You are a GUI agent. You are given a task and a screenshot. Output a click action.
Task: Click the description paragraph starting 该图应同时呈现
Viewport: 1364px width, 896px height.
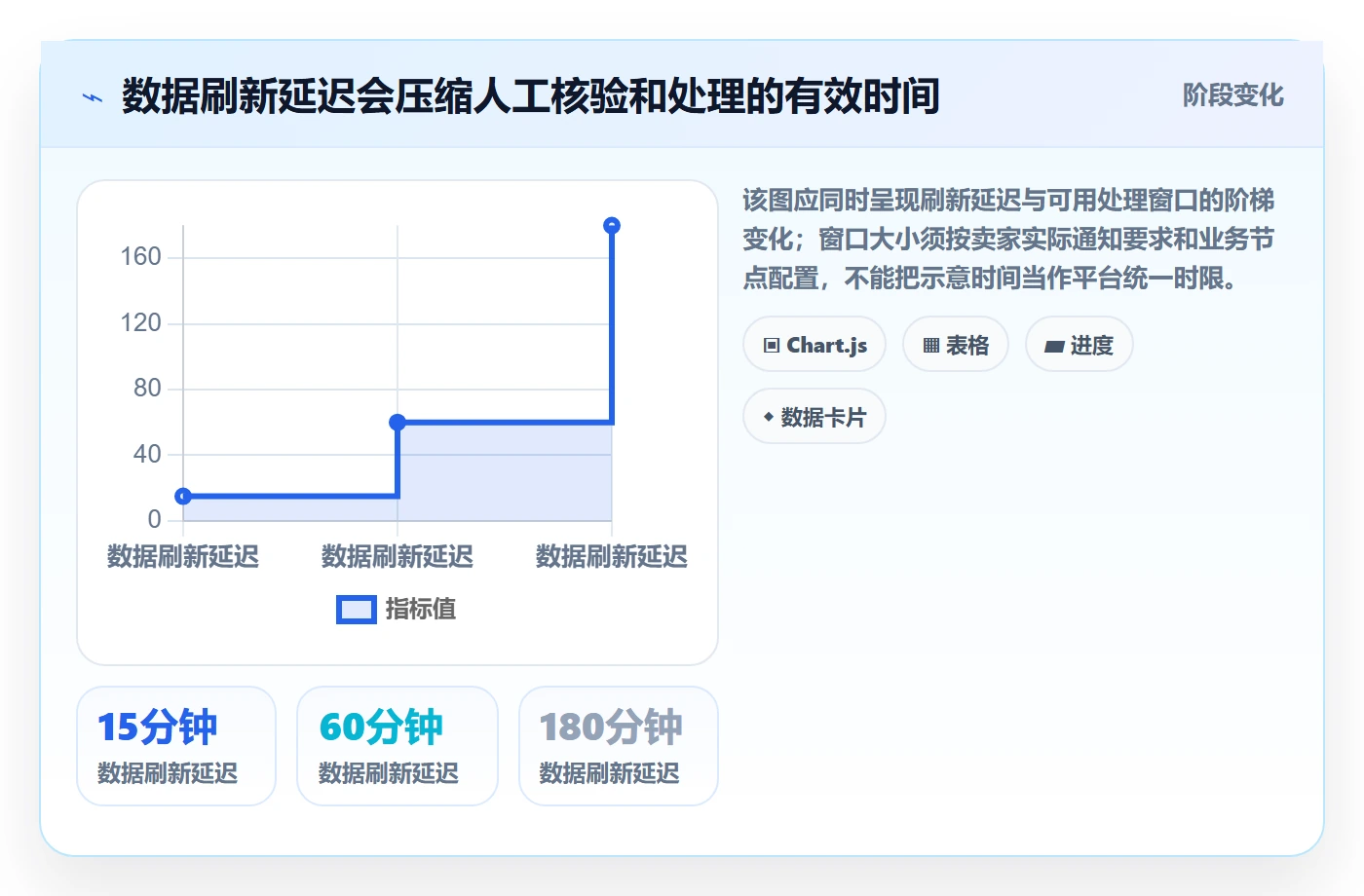(1008, 240)
